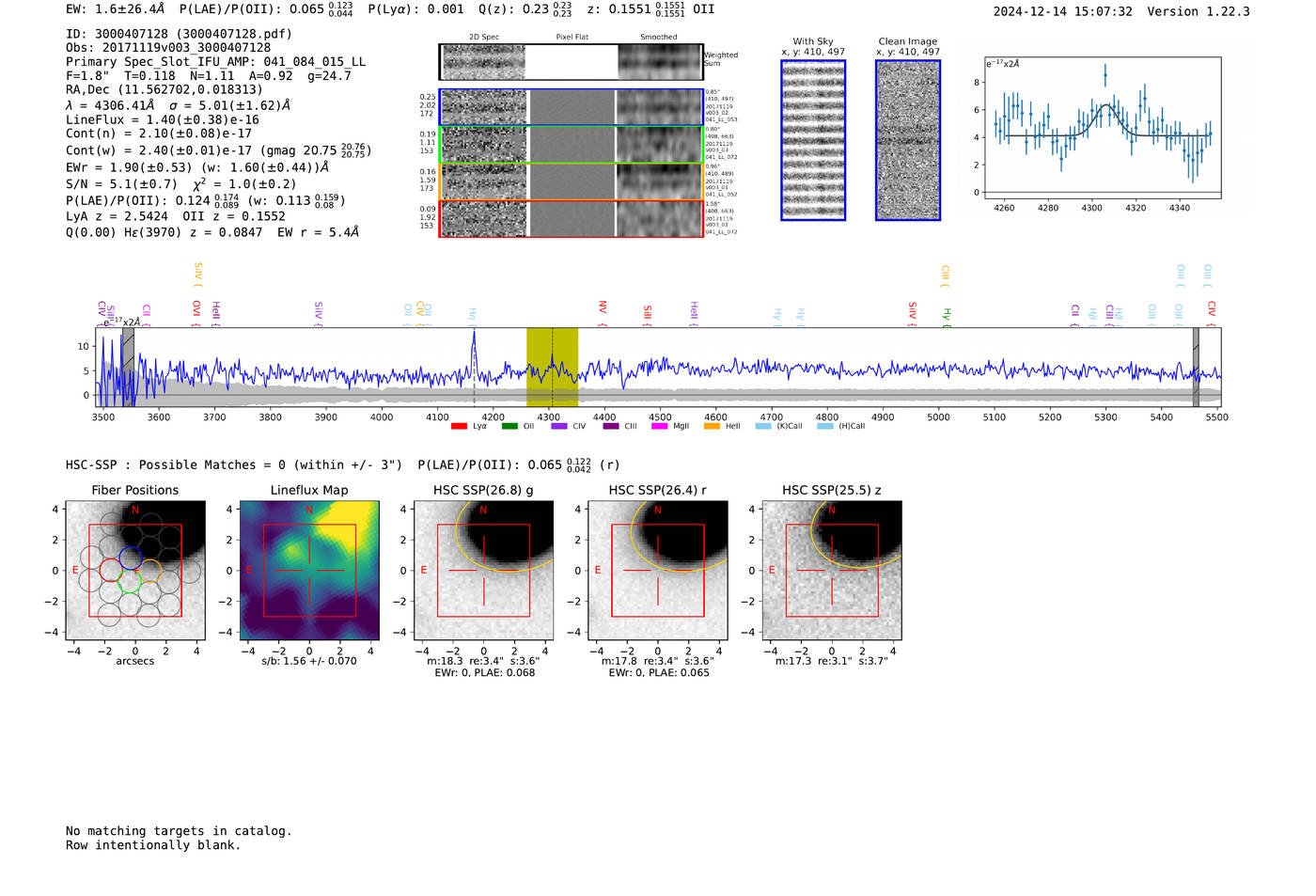
Task: Click the hatched gray region near 5460 Å
Action: pyautogui.click(x=1196, y=367)
